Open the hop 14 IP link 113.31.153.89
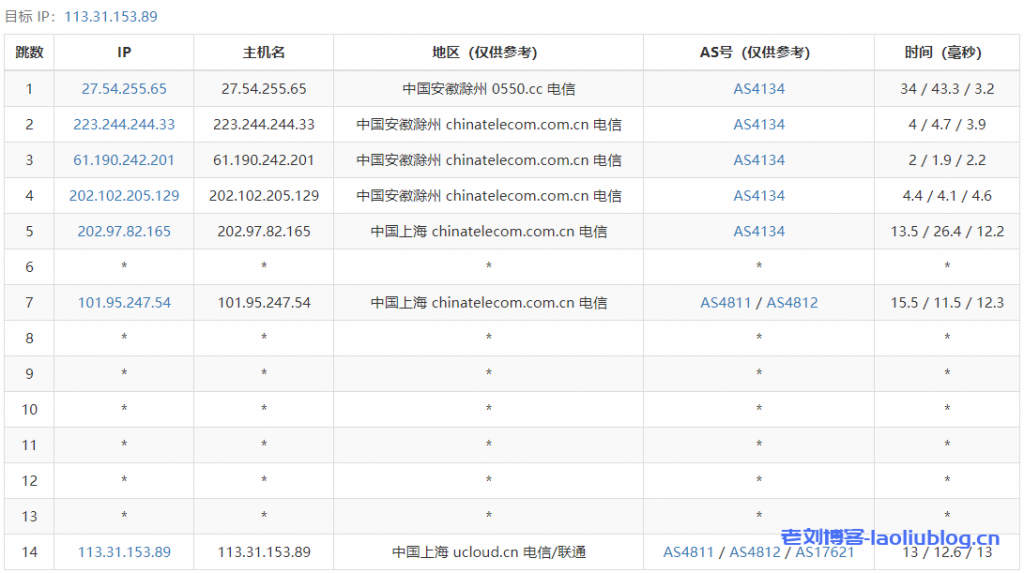 coord(124,552)
